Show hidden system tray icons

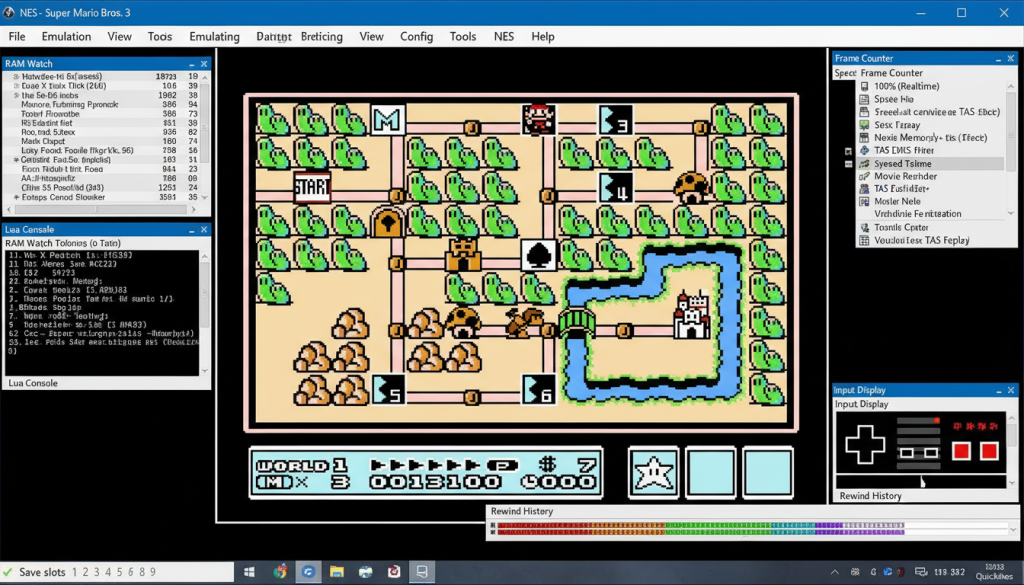pos(835,573)
